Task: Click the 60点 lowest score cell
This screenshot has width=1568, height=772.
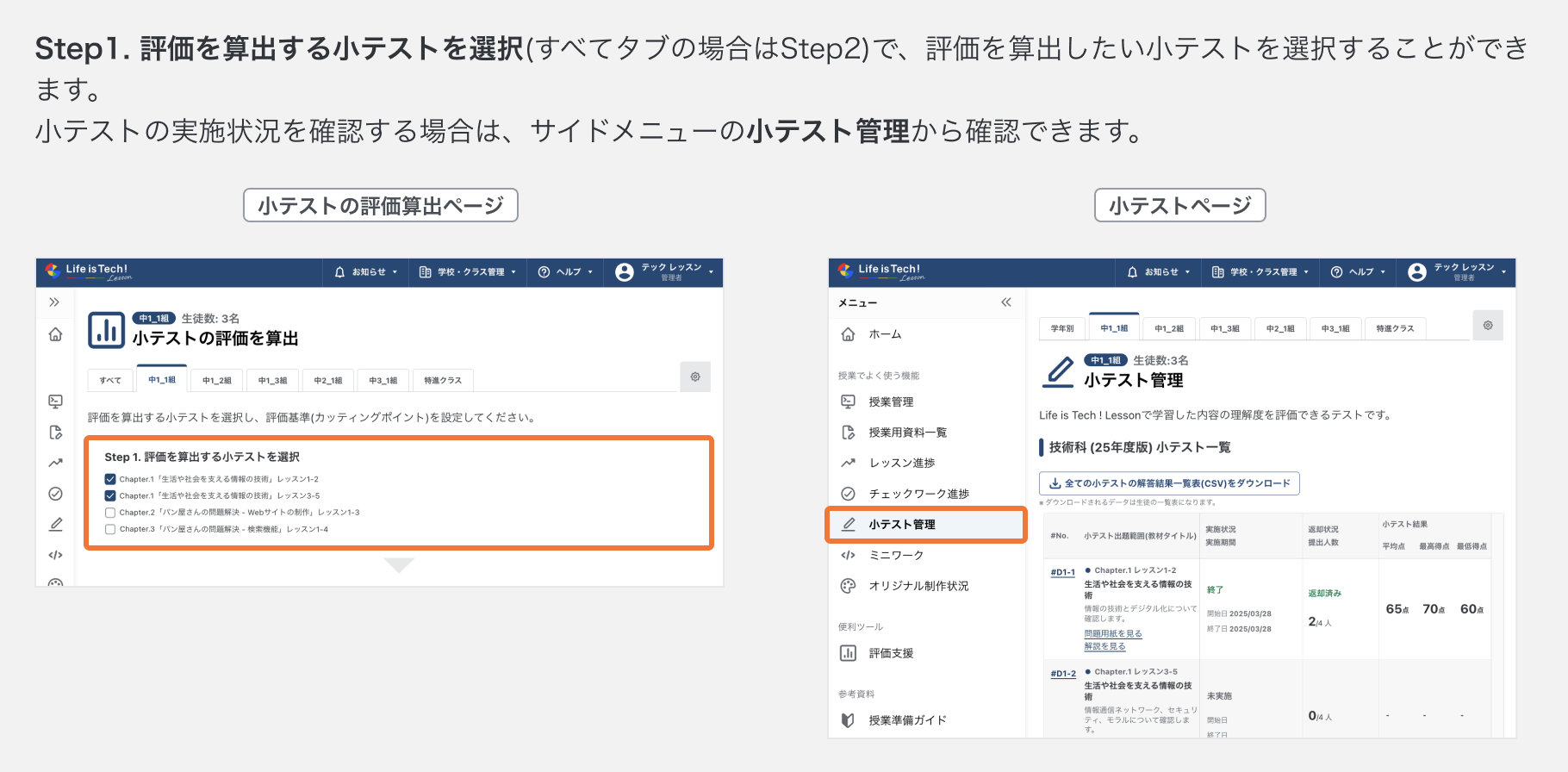Action: [x=1472, y=609]
